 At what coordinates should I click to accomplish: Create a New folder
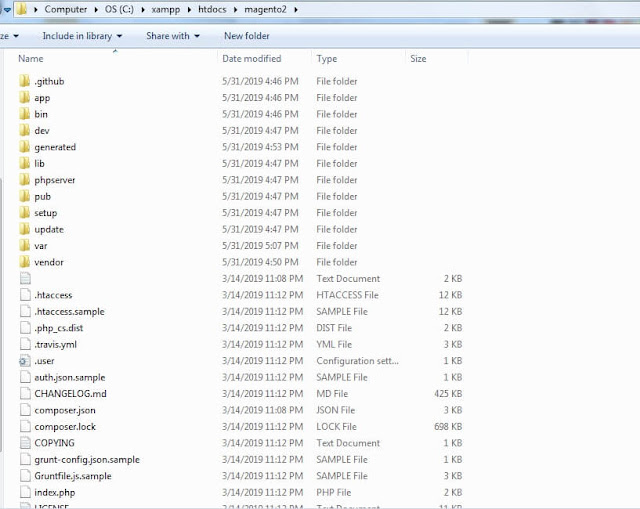[247, 36]
